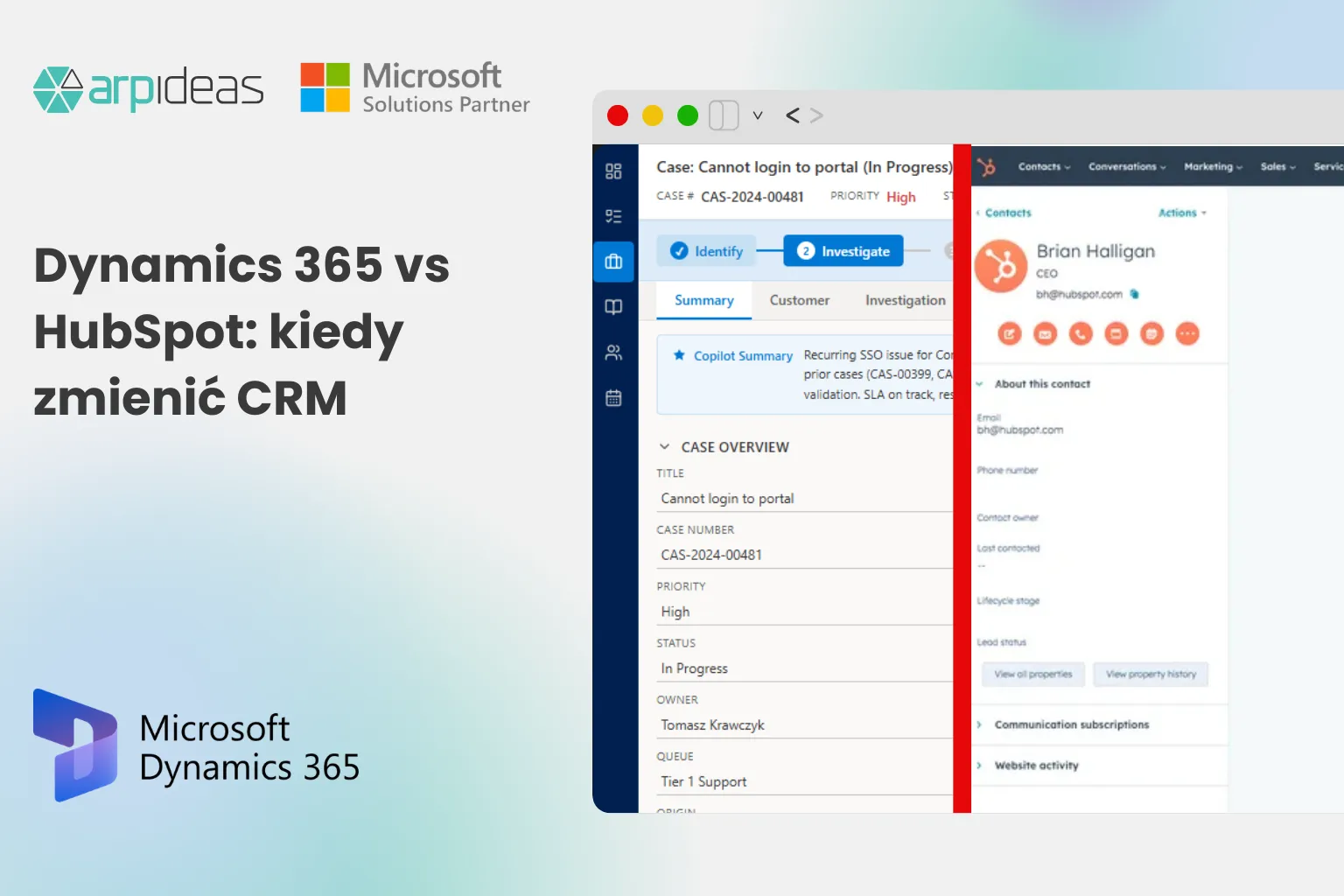Viewport: 1344px width, 896px height.
Task: Open the Marketing menu in HubSpot navbar
Action: [x=1213, y=166]
